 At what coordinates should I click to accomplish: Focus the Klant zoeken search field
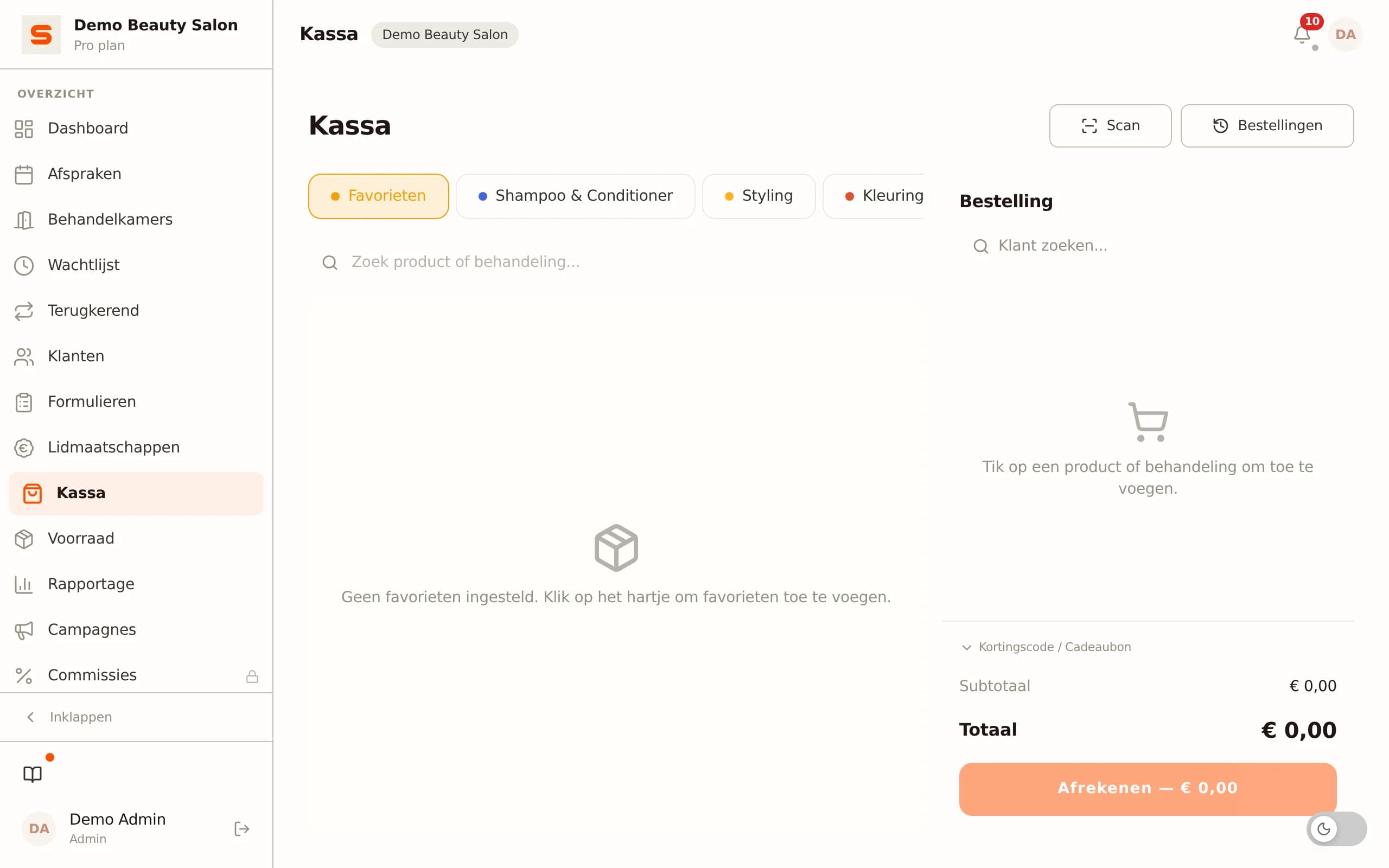click(x=1148, y=246)
